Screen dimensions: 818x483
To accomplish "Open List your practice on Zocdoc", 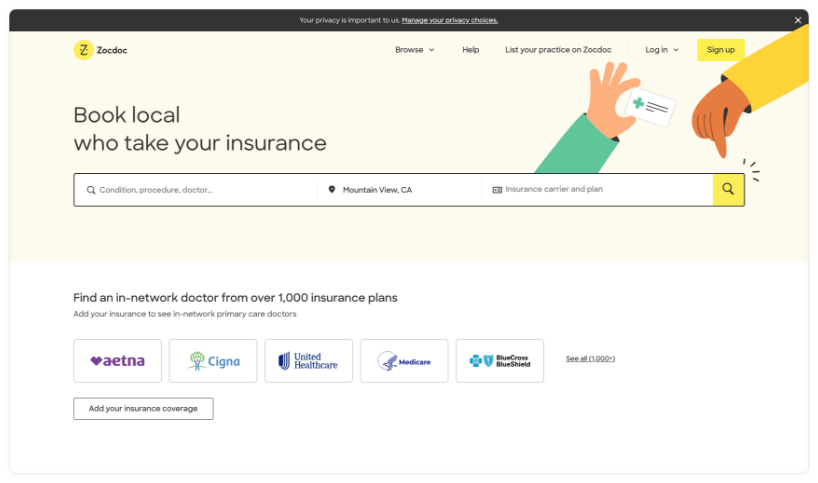I will pos(558,50).
